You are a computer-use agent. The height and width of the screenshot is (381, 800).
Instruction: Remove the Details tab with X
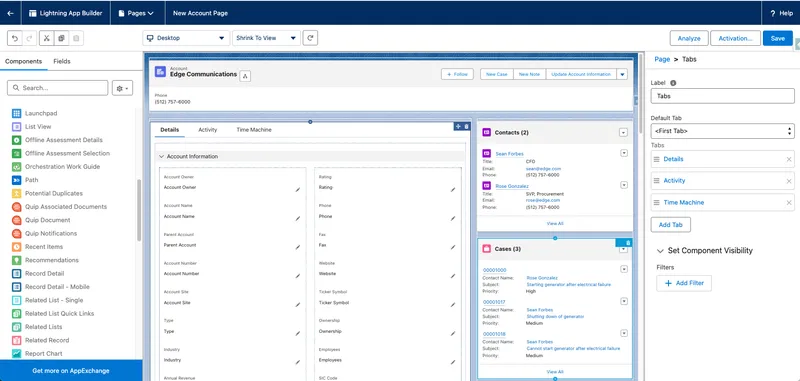[789, 160]
